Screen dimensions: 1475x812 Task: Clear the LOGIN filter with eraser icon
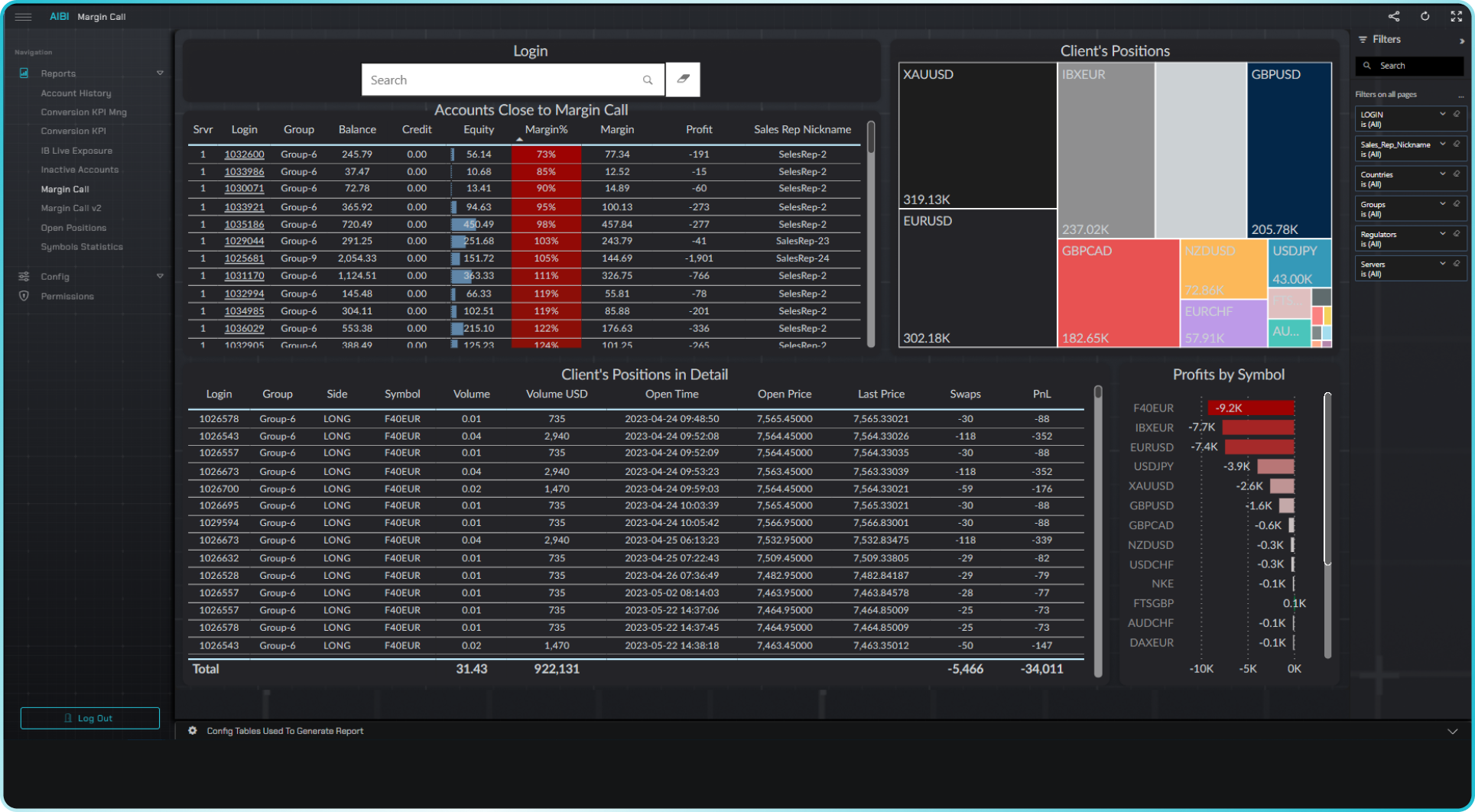pyautogui.click(x=1457, y=114)
